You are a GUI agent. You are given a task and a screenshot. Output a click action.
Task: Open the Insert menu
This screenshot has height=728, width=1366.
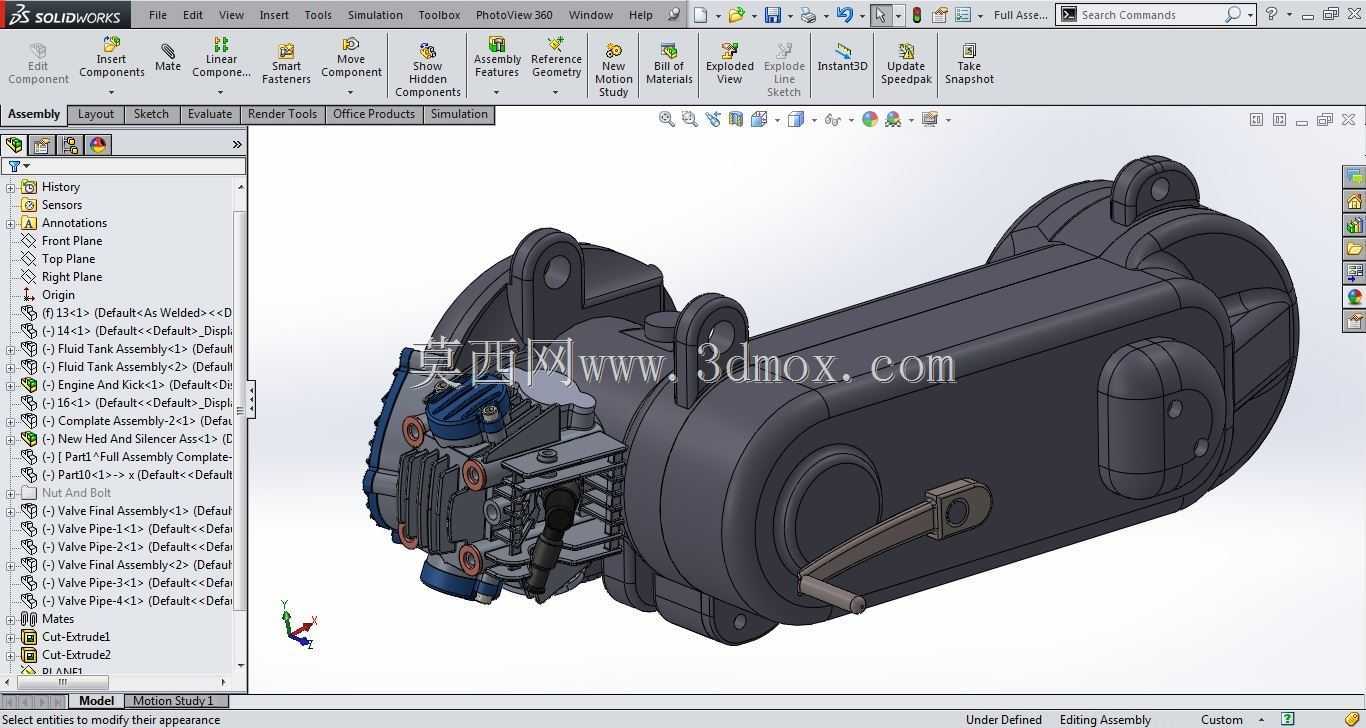274,15
